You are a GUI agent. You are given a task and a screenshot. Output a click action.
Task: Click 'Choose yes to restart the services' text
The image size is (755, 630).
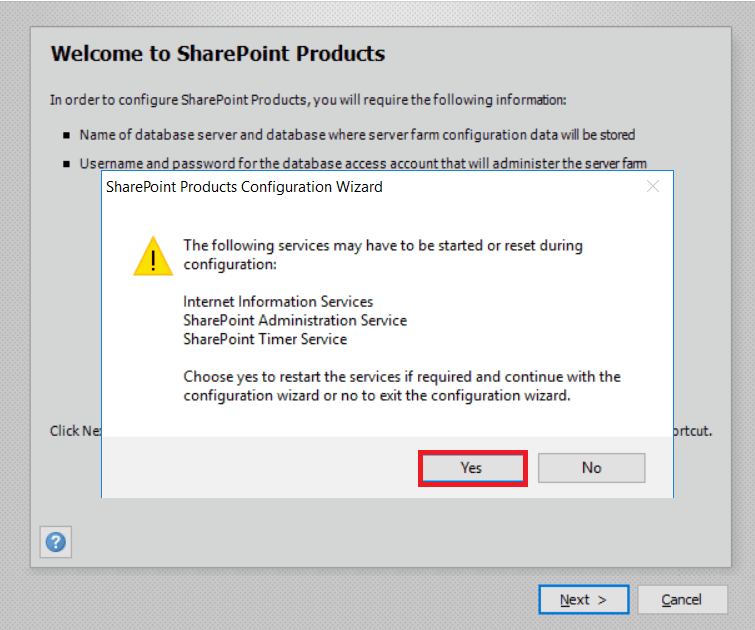[402, 386]
